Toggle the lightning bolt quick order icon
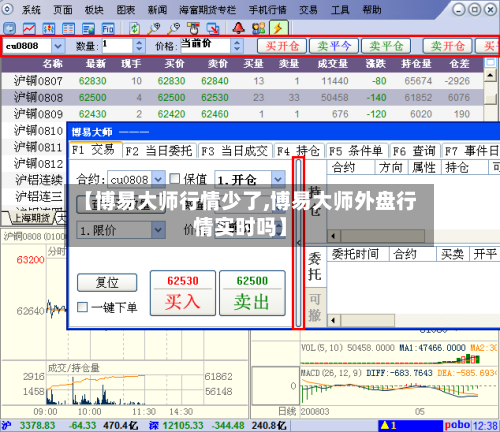 click(278, 28)
